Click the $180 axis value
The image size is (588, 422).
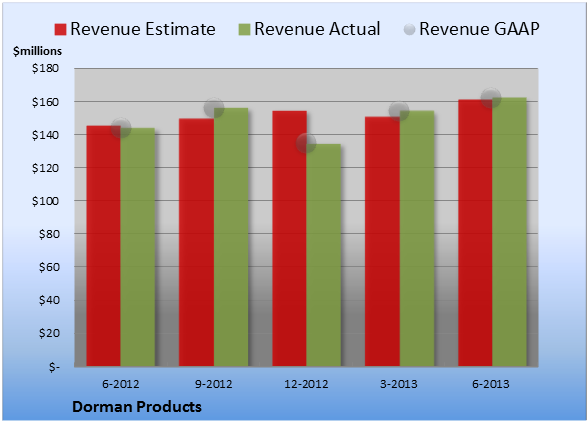[x=45, y=68]
